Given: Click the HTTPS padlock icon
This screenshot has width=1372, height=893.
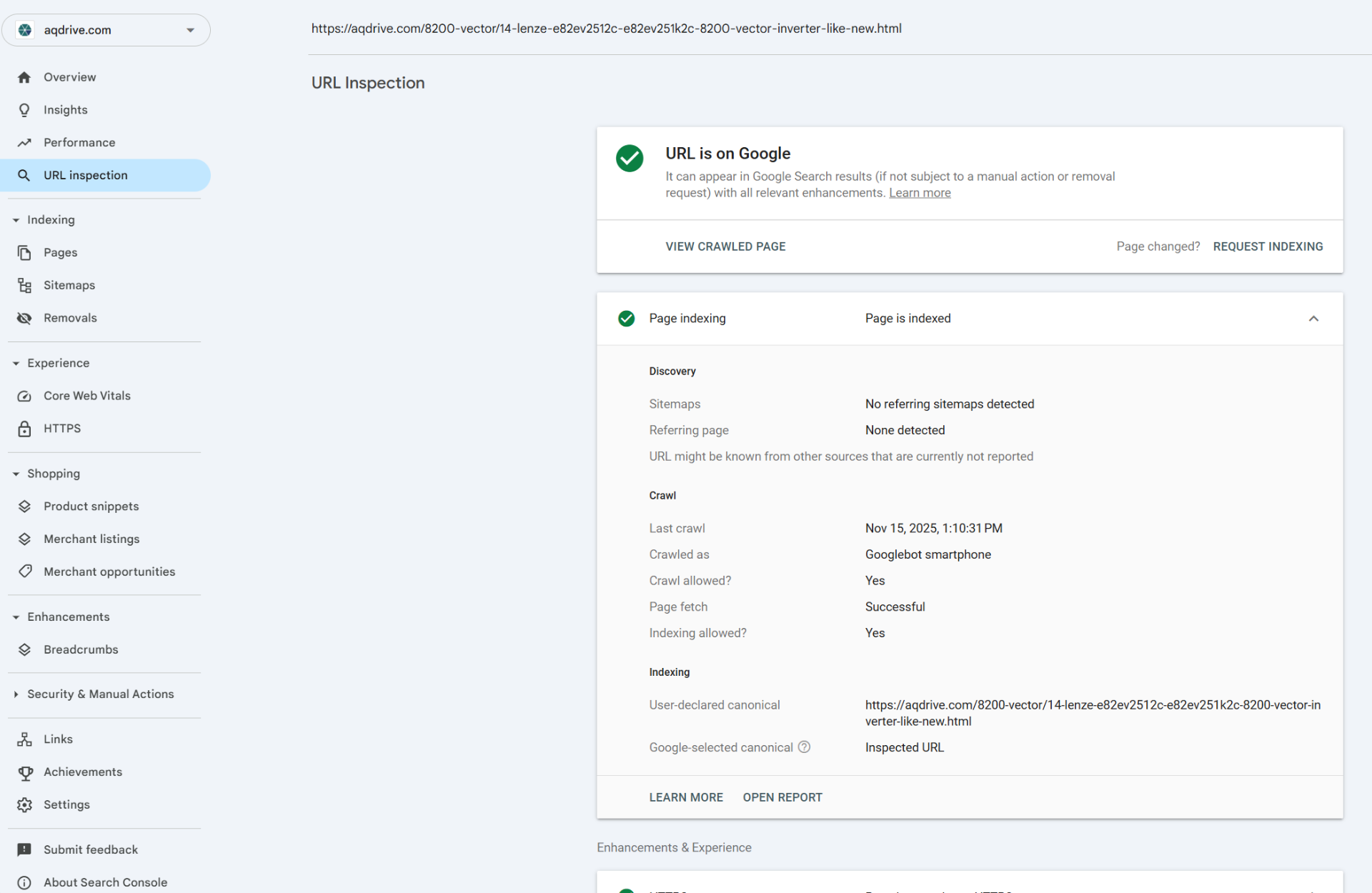Looking at the screenshot, I should [24, 429].
